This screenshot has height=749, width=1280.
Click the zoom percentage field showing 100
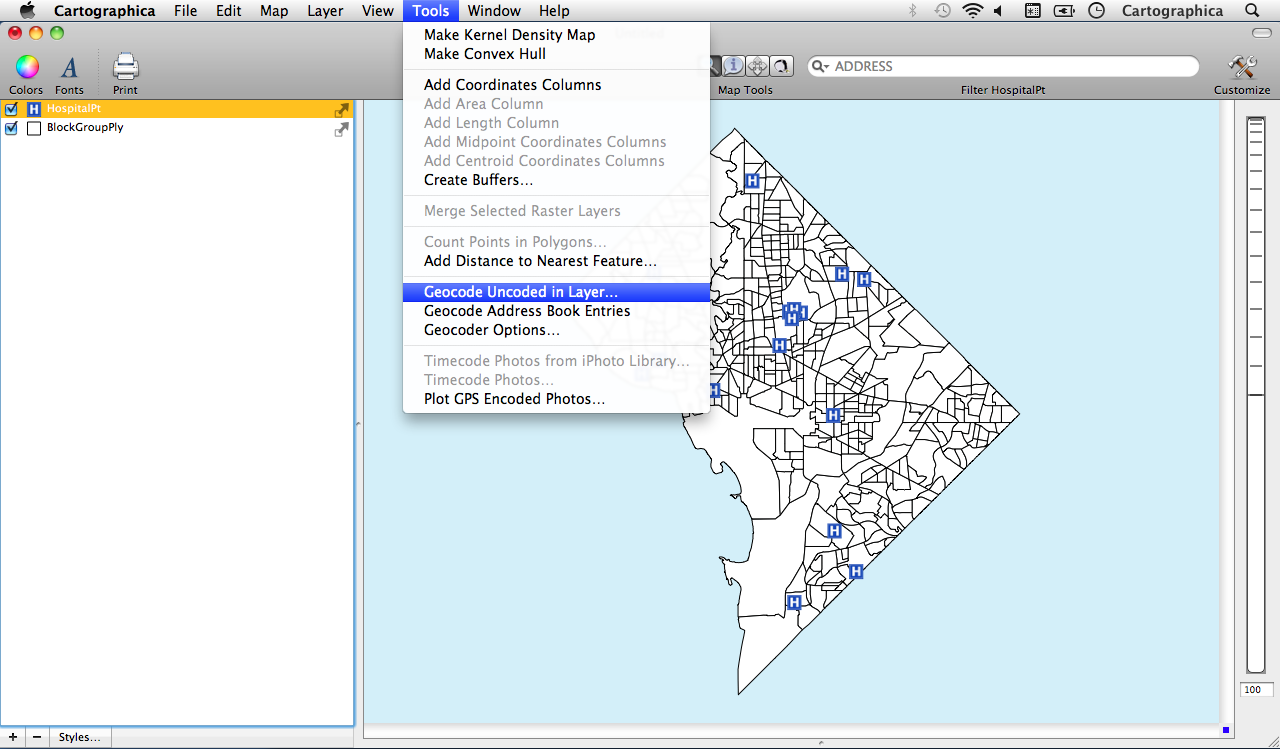coord(1256,689)
